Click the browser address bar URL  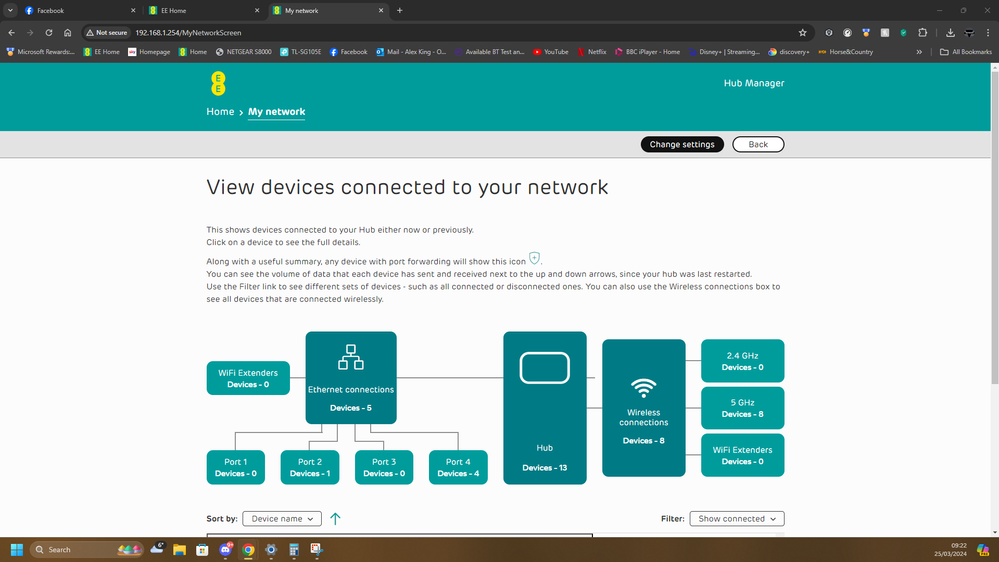tap(189, 32)
